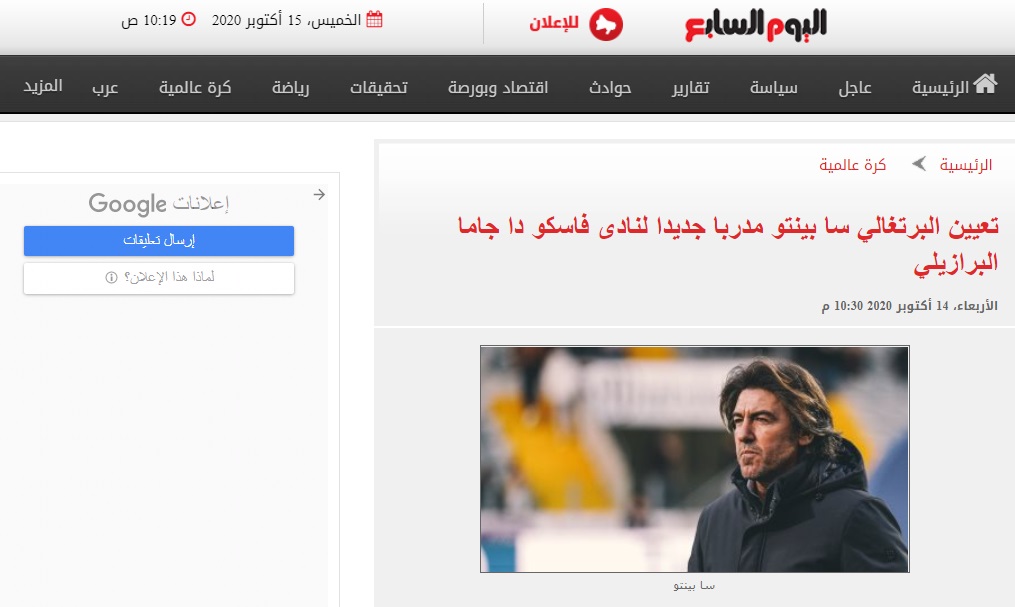Click the home icon in navigation bar
The width and height of the screenshot is (1015, 607).
coord(985,84)
